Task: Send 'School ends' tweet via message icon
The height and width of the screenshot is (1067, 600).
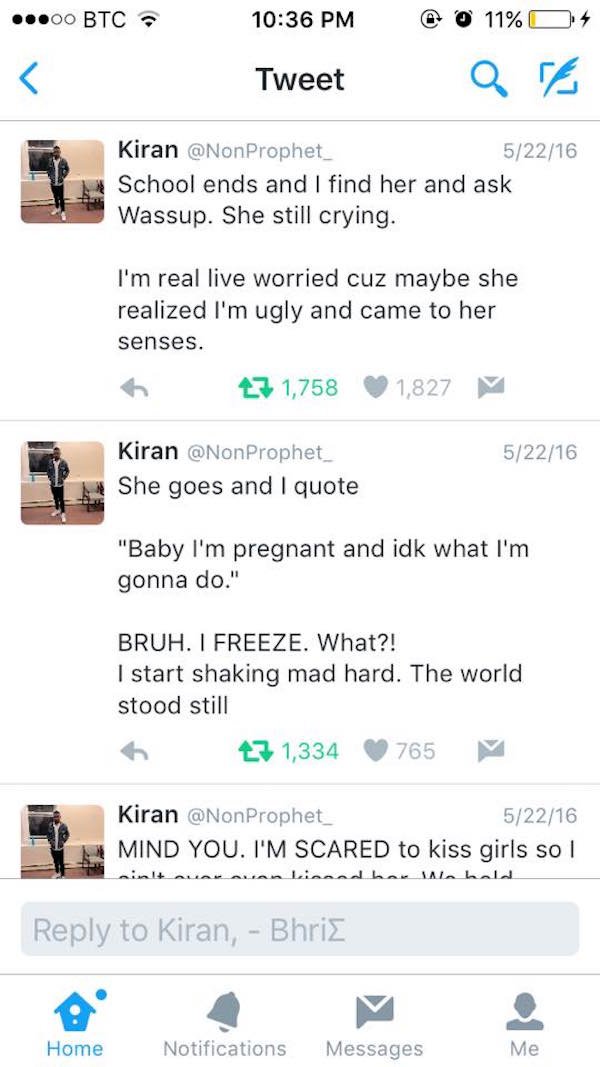Action: 491,387
